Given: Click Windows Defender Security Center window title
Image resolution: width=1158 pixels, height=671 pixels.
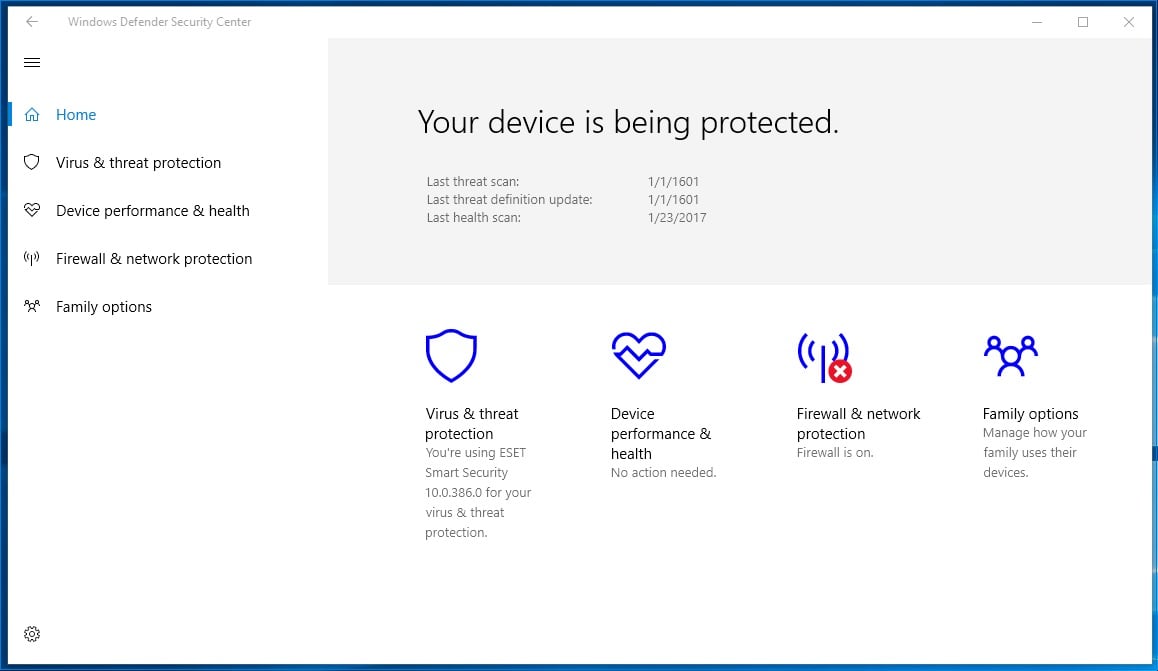Looking at the screenshot, I should (160, 22).
